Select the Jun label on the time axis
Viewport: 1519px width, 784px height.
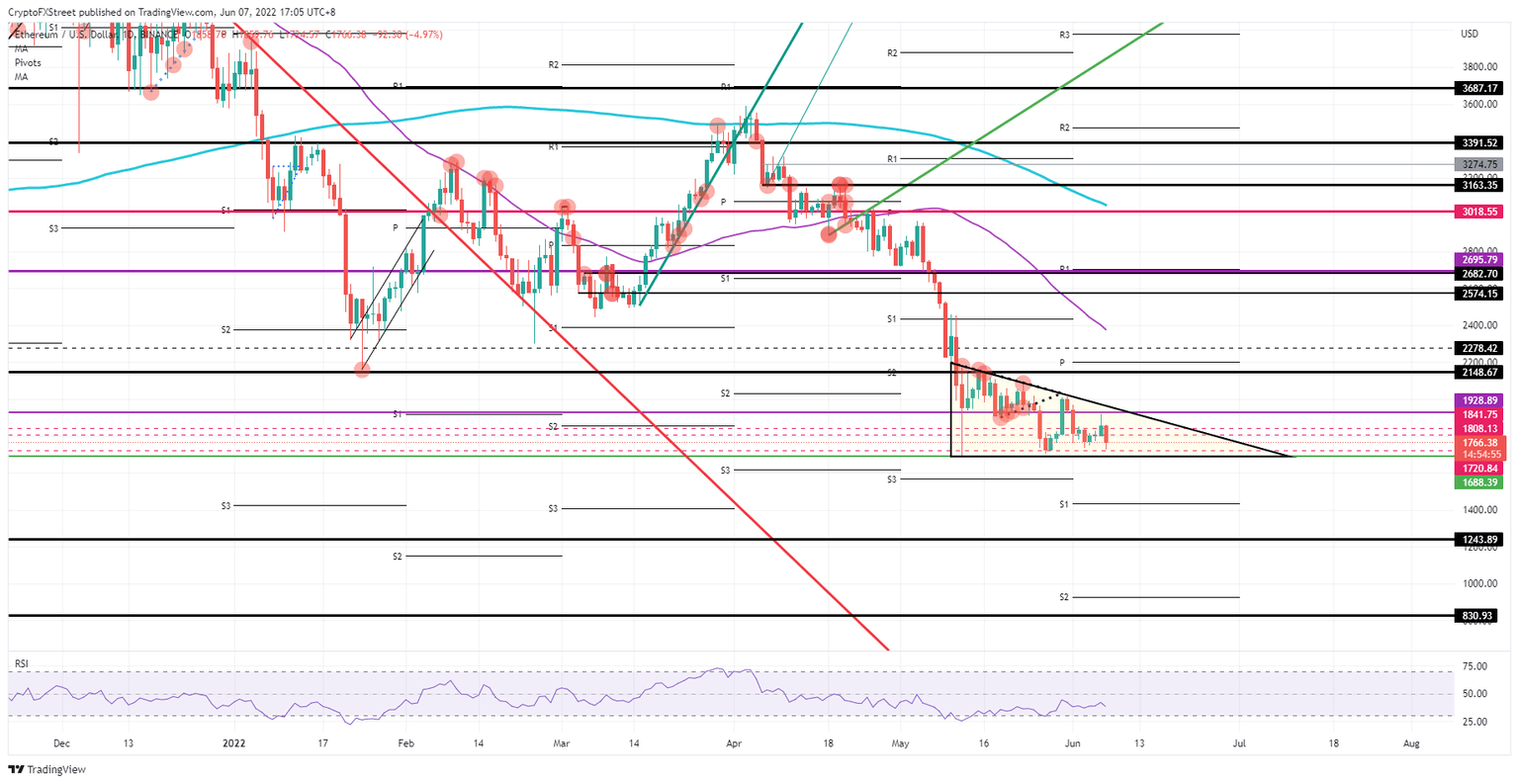[1072, 740]
